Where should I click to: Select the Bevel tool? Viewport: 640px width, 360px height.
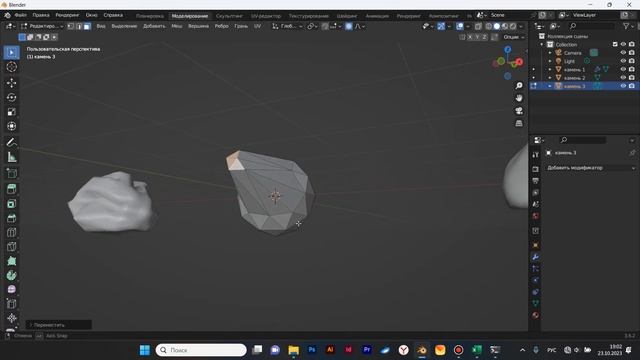[11, 218]
